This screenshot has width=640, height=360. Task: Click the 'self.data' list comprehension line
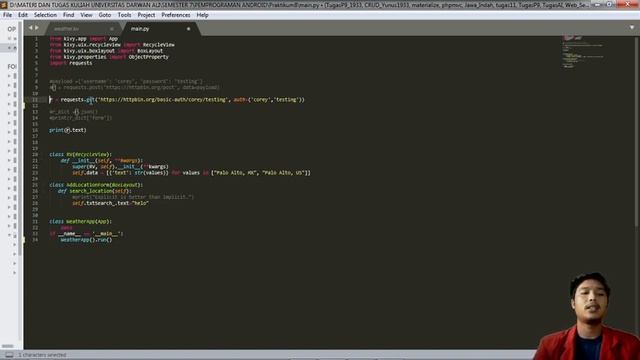[191, 173]
